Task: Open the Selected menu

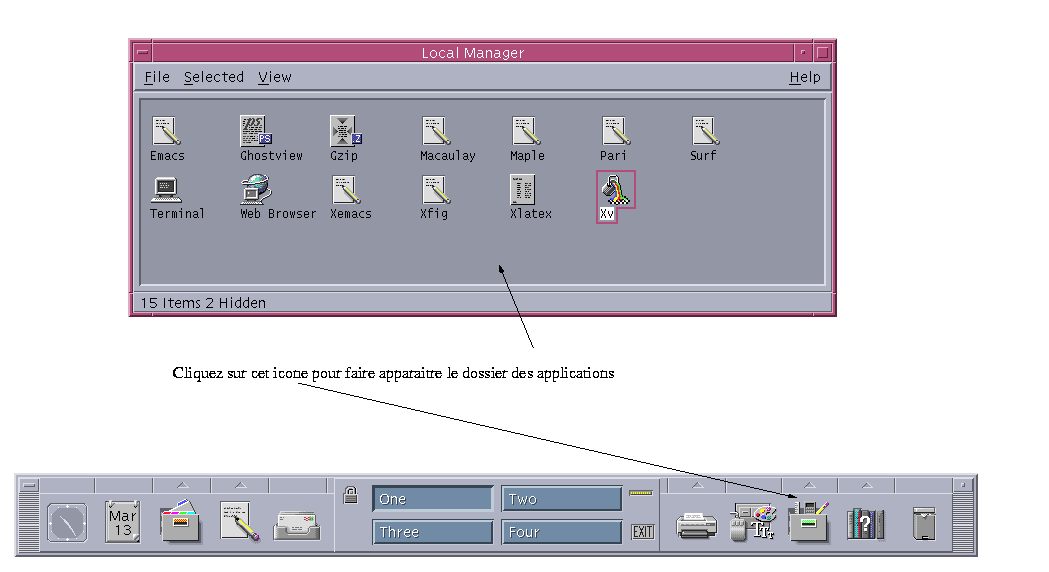Action: (x=214, y=77)
